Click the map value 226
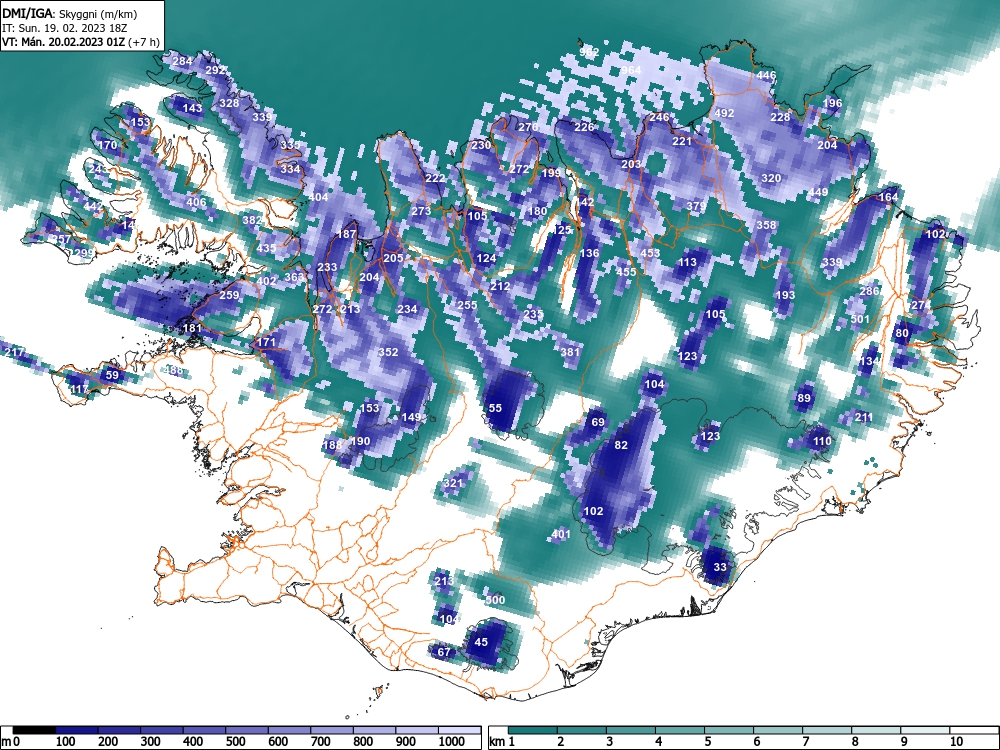This screenshot has width=1000, height=750. point(584,127)
